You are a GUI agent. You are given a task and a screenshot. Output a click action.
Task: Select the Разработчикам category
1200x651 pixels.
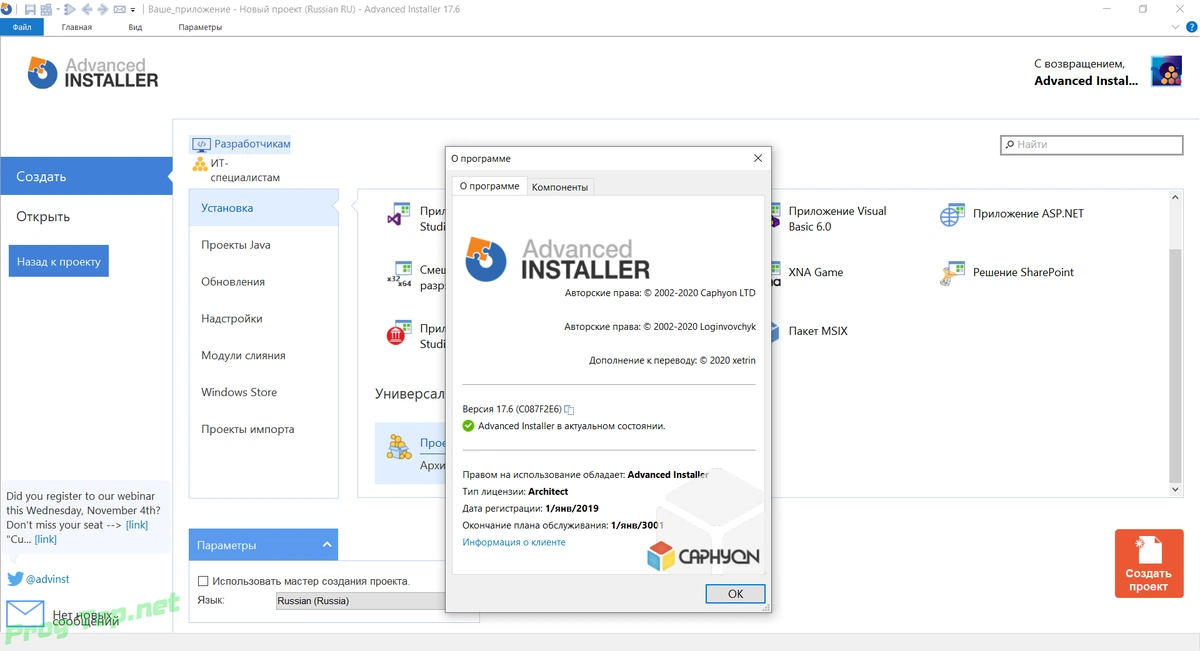[x=241, y=144]
